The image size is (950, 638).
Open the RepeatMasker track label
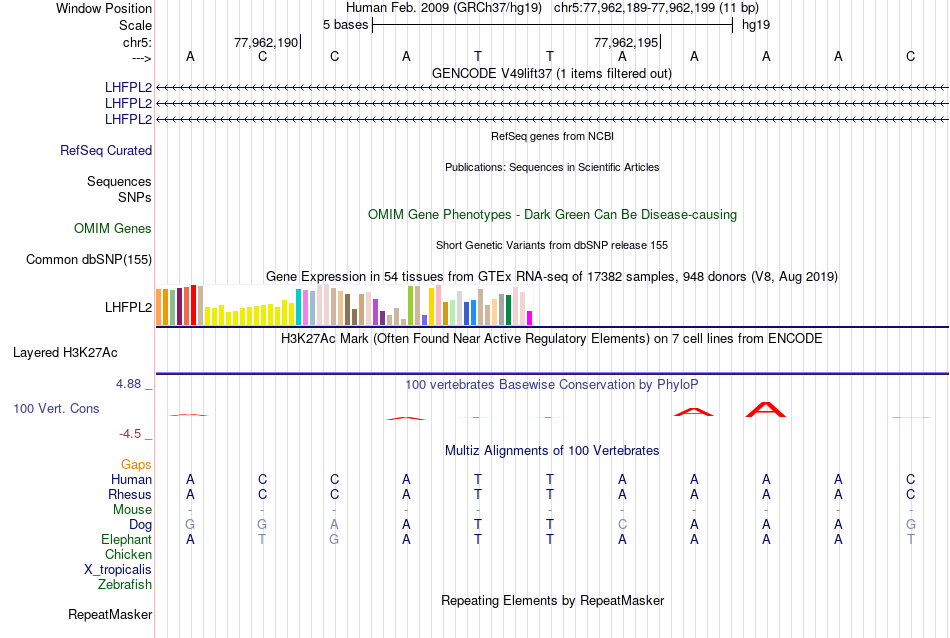click(x=110, y=614)
